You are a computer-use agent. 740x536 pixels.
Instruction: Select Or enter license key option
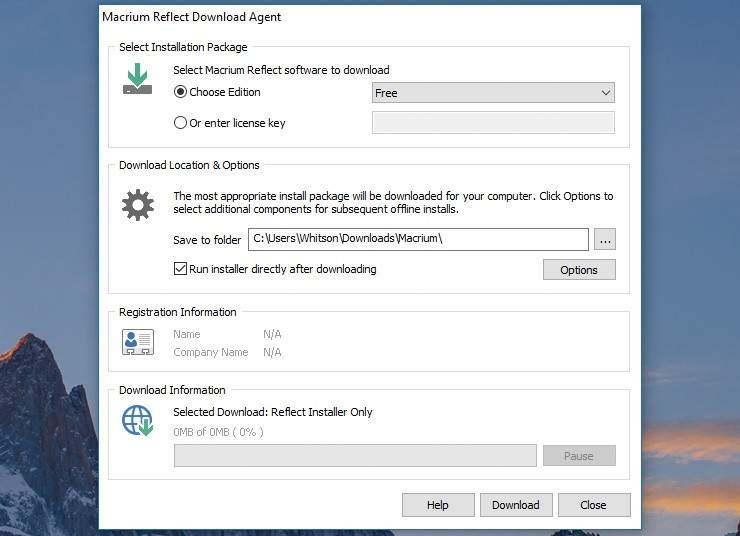180,123
